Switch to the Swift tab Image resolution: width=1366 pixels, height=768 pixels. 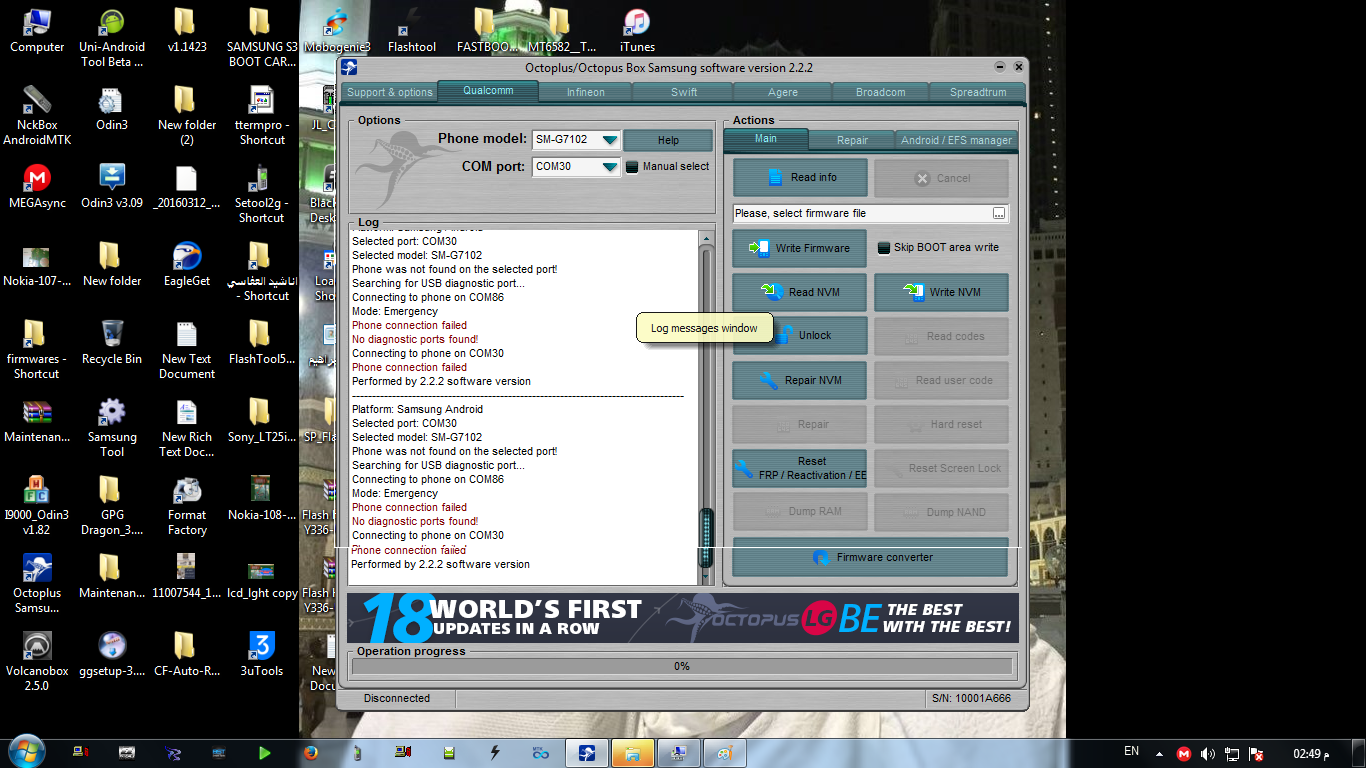pyautogui.click(x=684, y=92)
